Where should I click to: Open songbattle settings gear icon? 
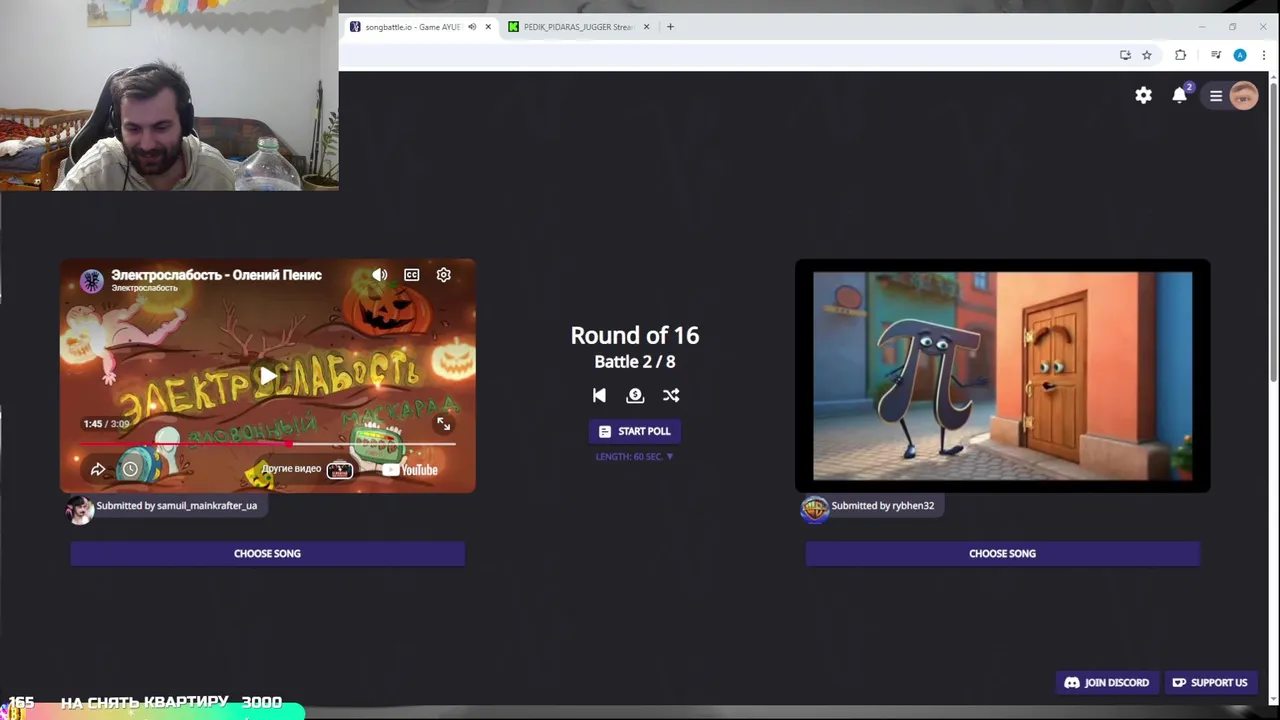[1143, 95]
